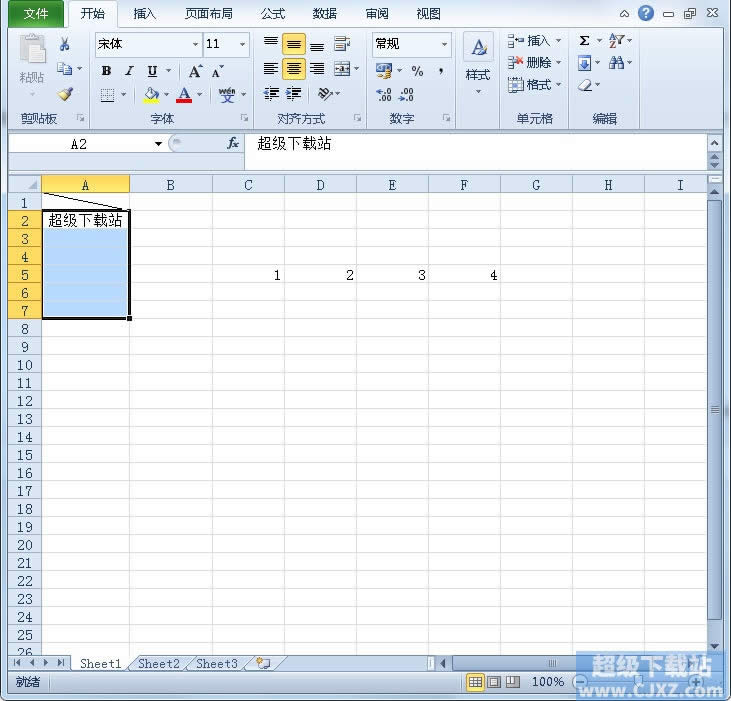Click the Copy icon in clipboard group
Viewport: 731px width, 701px height.
(x=64, y=69)
